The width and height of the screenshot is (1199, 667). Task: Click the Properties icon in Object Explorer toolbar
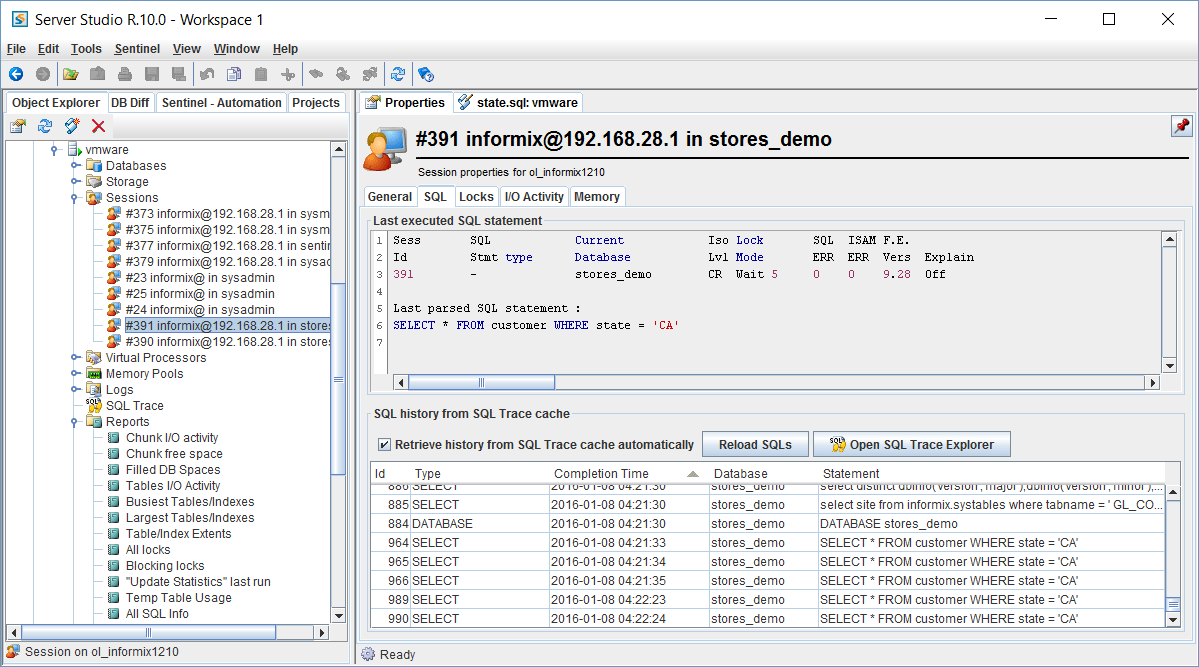(18, 126)
